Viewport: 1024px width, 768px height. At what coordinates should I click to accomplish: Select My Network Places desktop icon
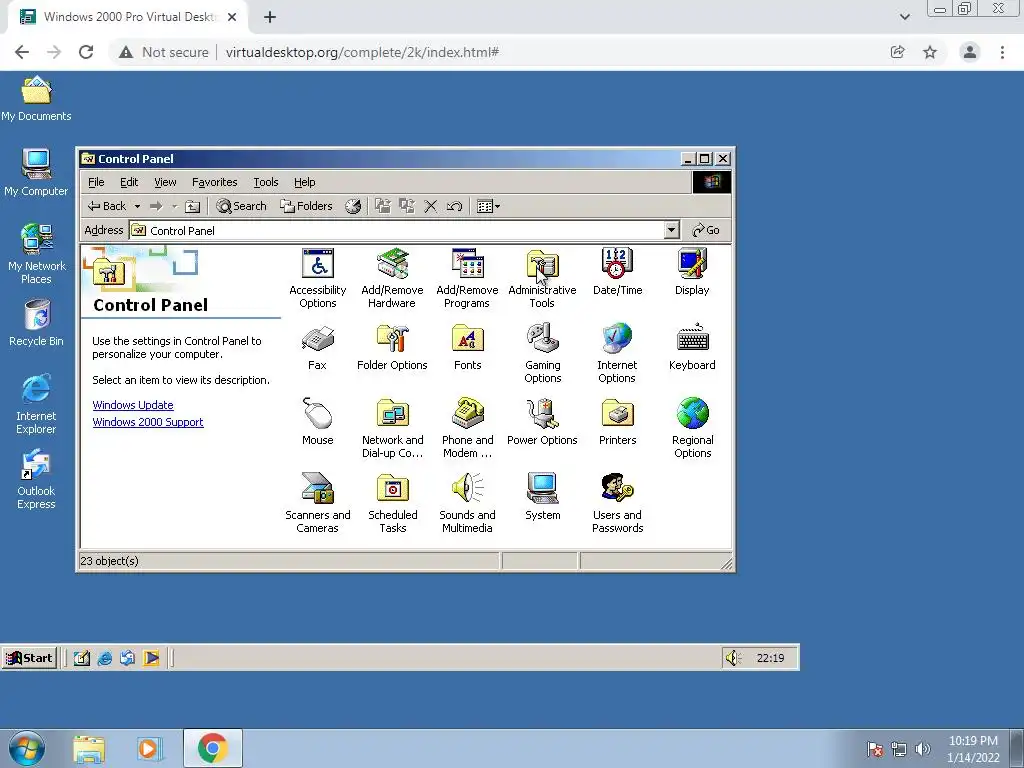[37, 255]
